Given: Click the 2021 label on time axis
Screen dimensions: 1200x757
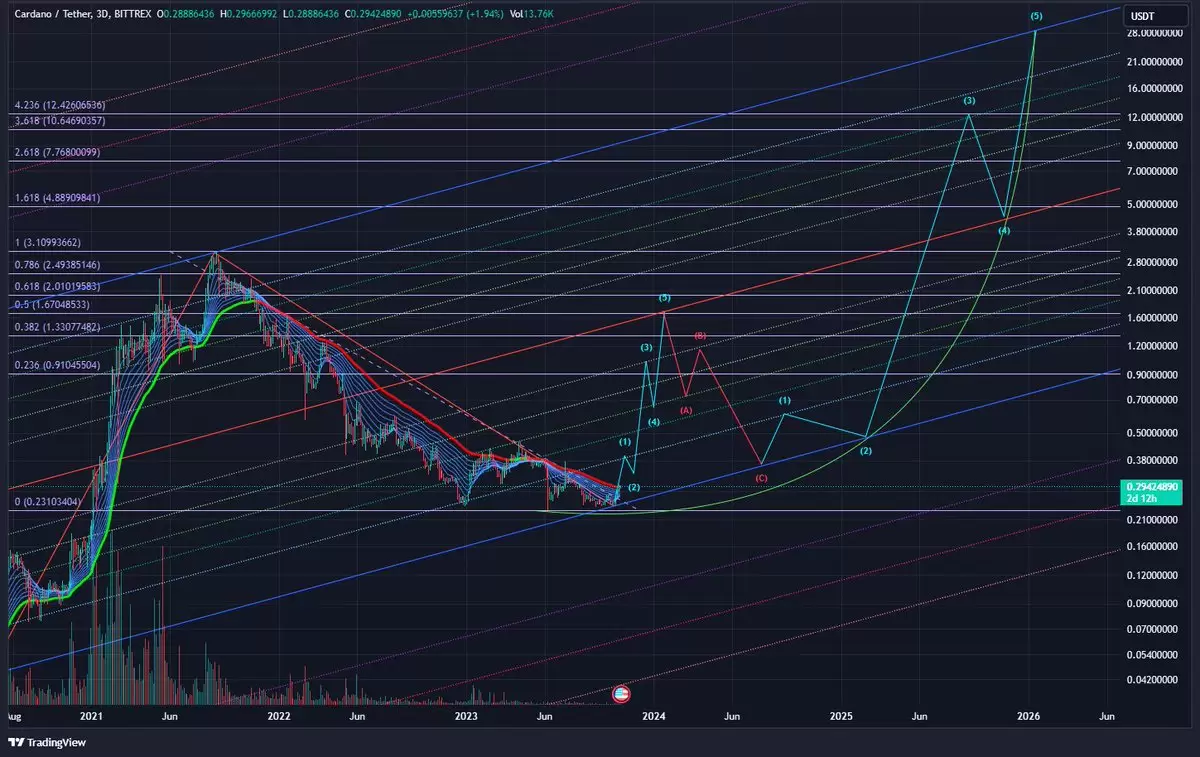Looking at the screenshot, I should [92, 716].
